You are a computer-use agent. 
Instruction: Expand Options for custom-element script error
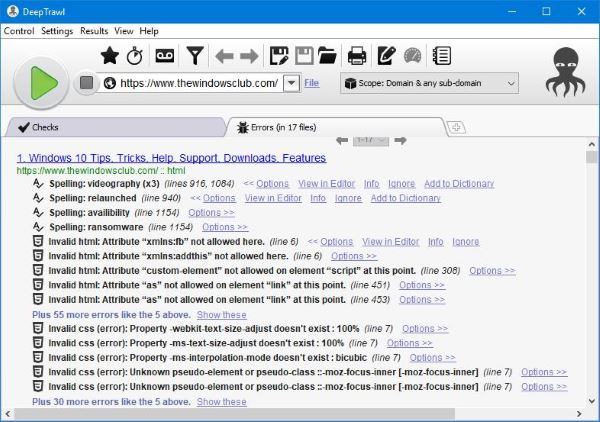click(492, 271)
